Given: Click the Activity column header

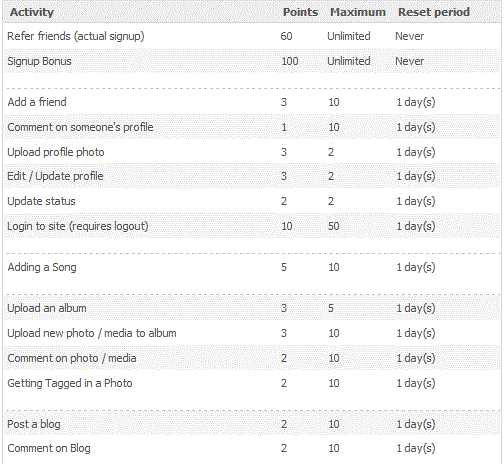Looking at the screenshot, I should pos(32,12).
